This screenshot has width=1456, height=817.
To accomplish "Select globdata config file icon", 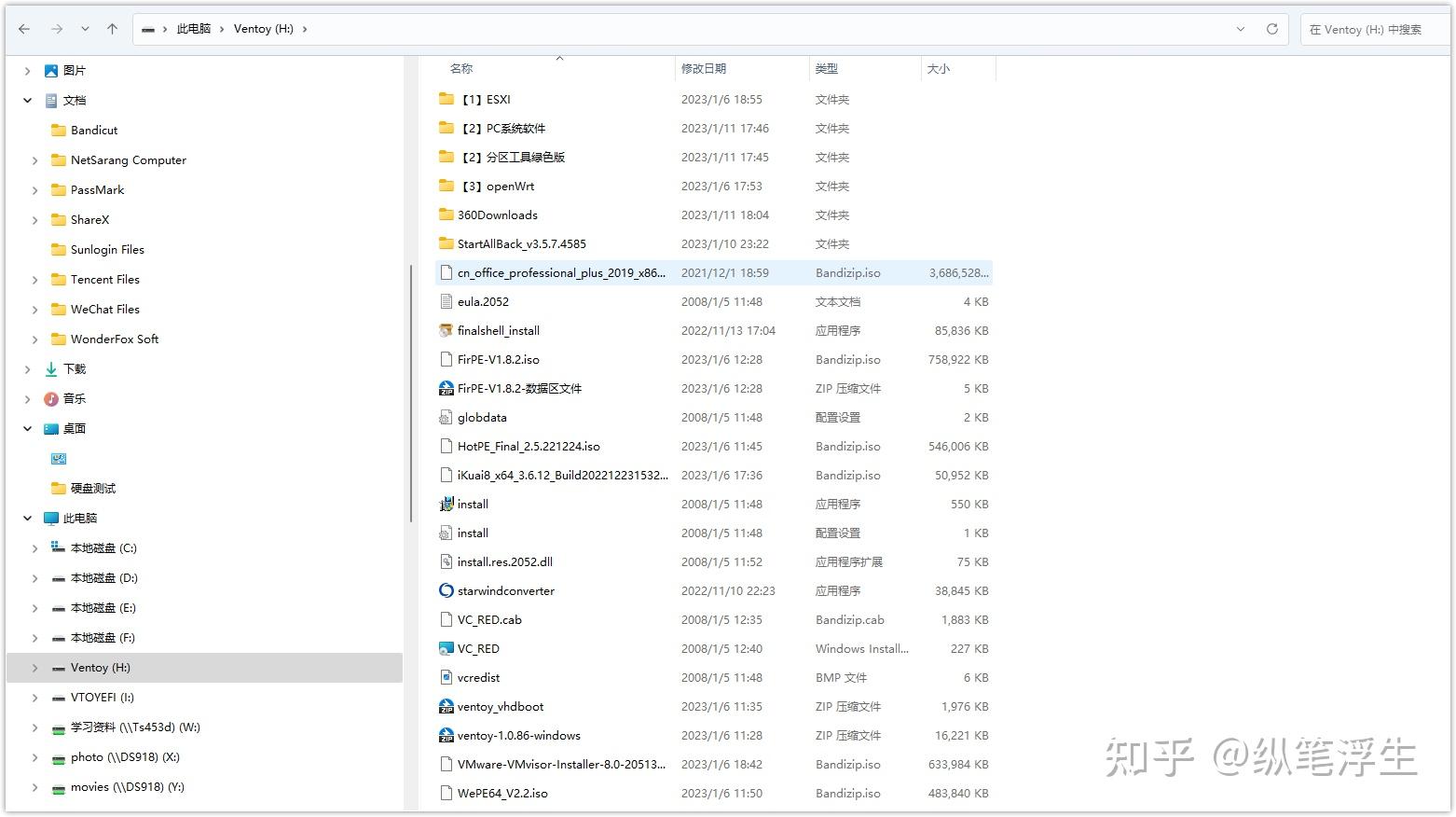I will point(446,417).
